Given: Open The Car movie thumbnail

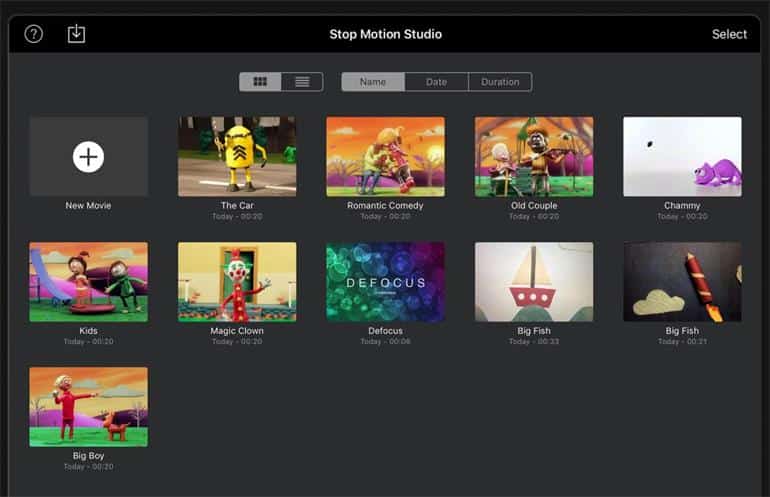Looking at the screenshot, I should coord(237,157).
